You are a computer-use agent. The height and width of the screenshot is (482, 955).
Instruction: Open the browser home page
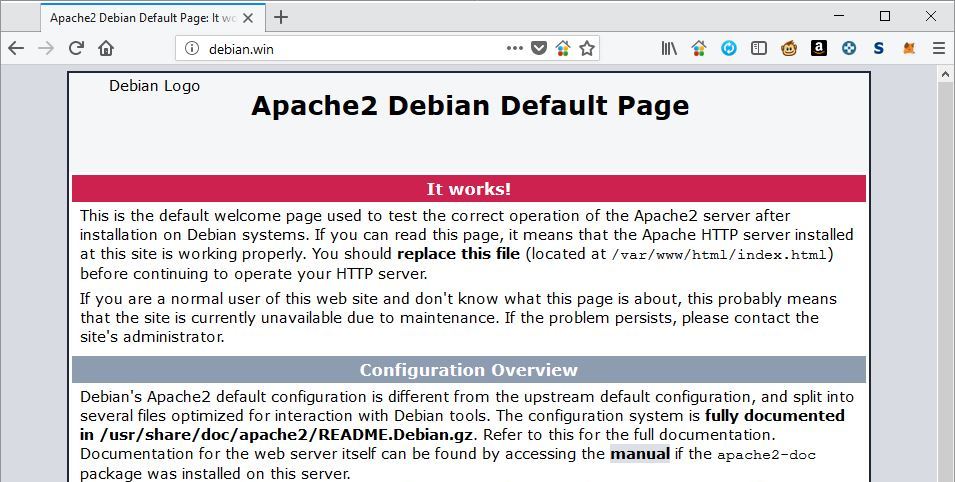pyautogui.click(x=106, y=48)
